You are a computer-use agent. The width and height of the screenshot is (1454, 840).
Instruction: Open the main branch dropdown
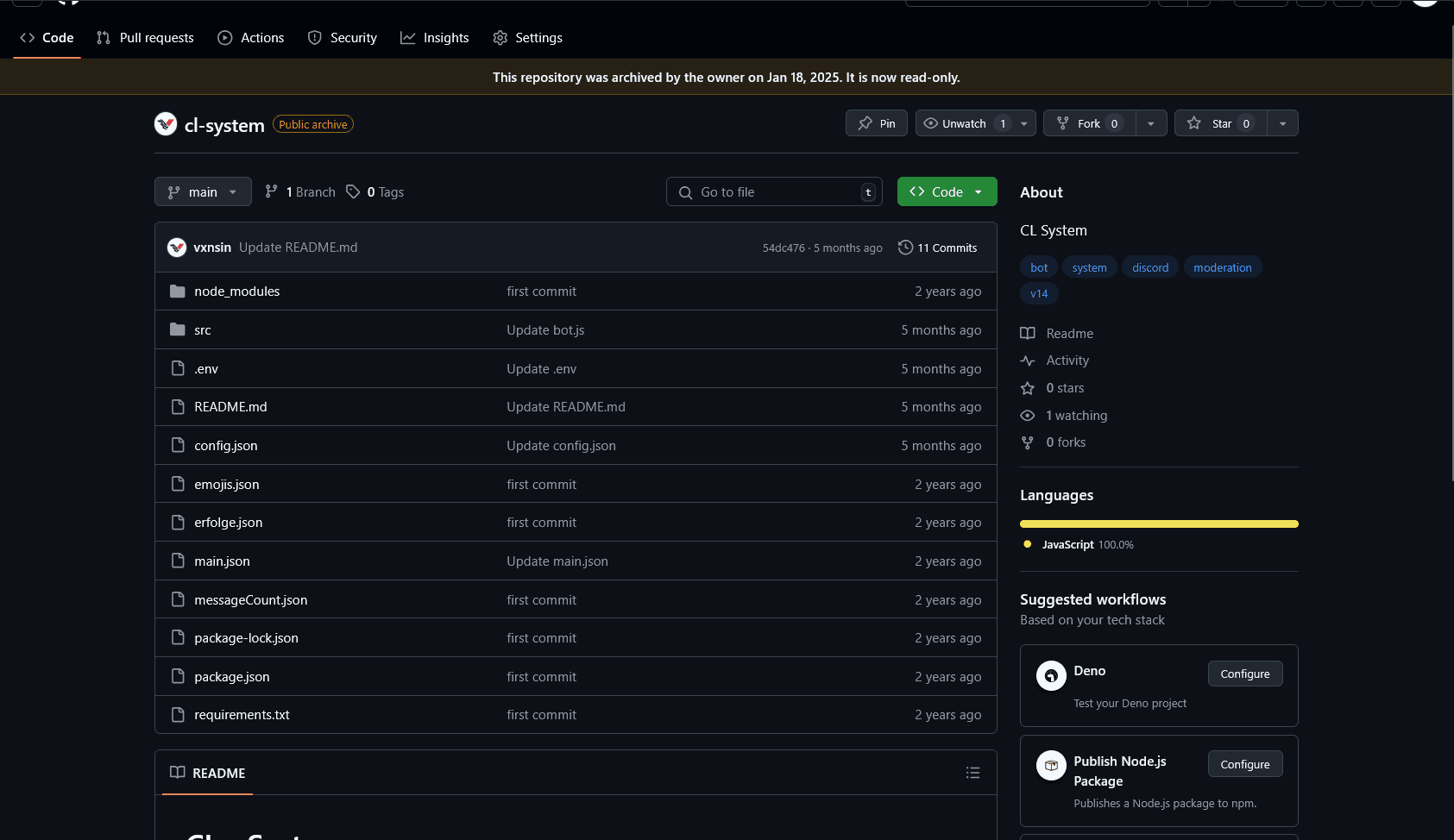[203, 191]
